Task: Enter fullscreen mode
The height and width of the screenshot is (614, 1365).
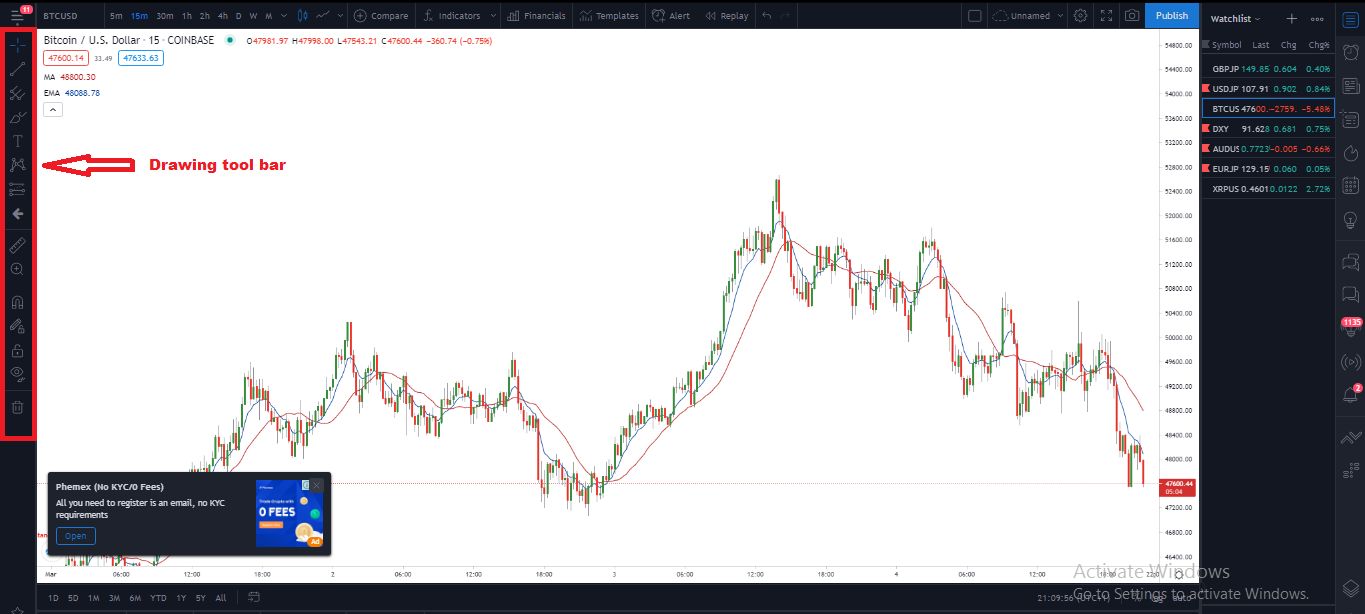Action: pos(1106,16)
